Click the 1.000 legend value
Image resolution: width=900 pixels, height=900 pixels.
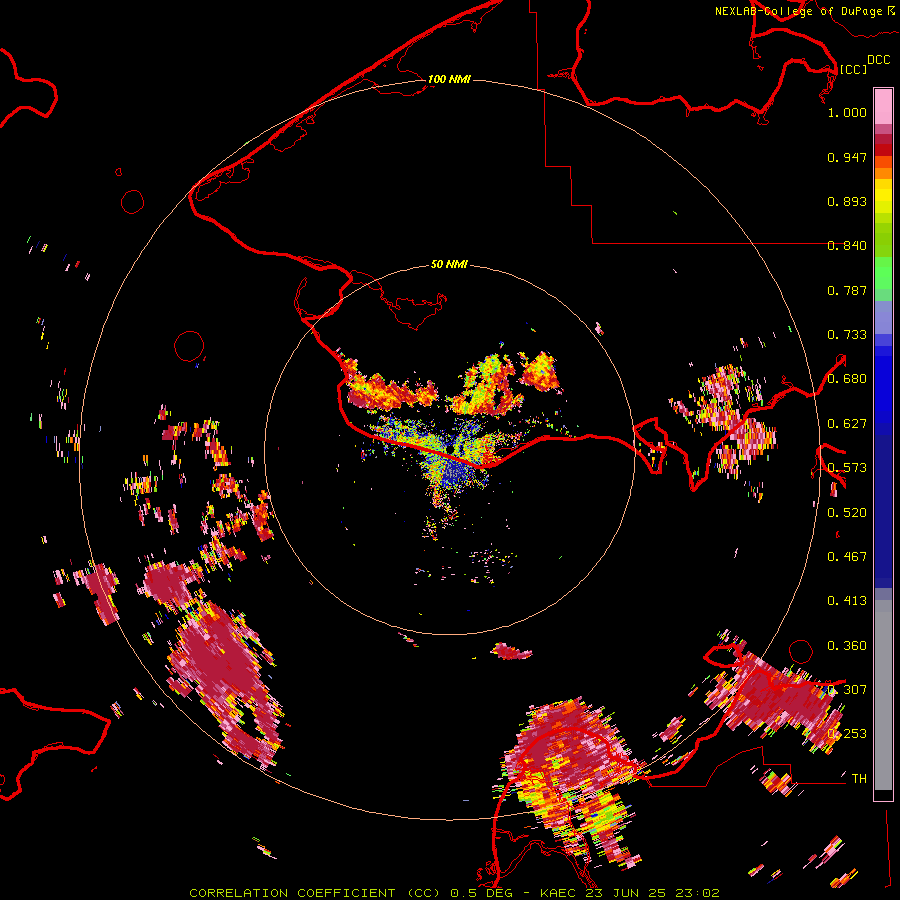pos(847,112)
